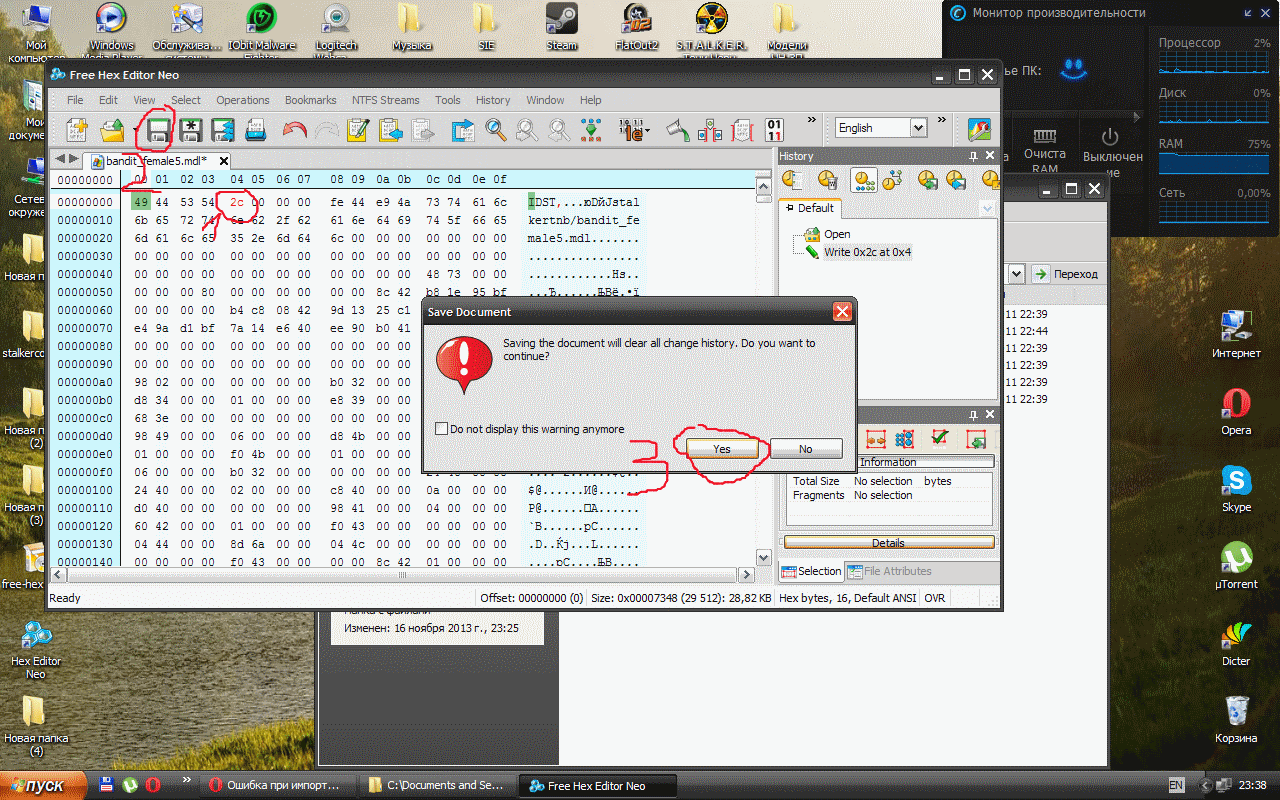Viewport: 1280px width, 800px height.
Task: Click the history branch tree icon
Action: [892, 180]
